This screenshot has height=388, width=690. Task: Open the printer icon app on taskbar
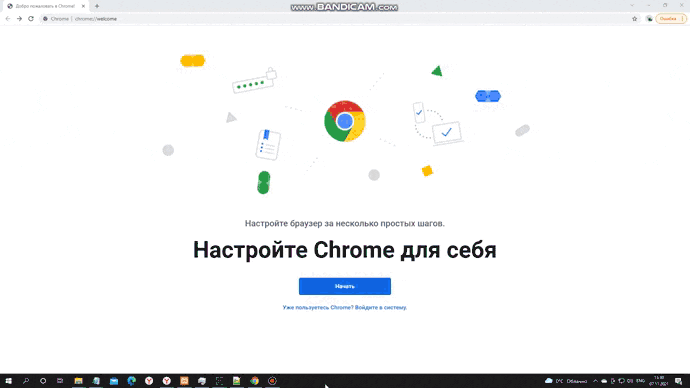[x=202, y=381]
